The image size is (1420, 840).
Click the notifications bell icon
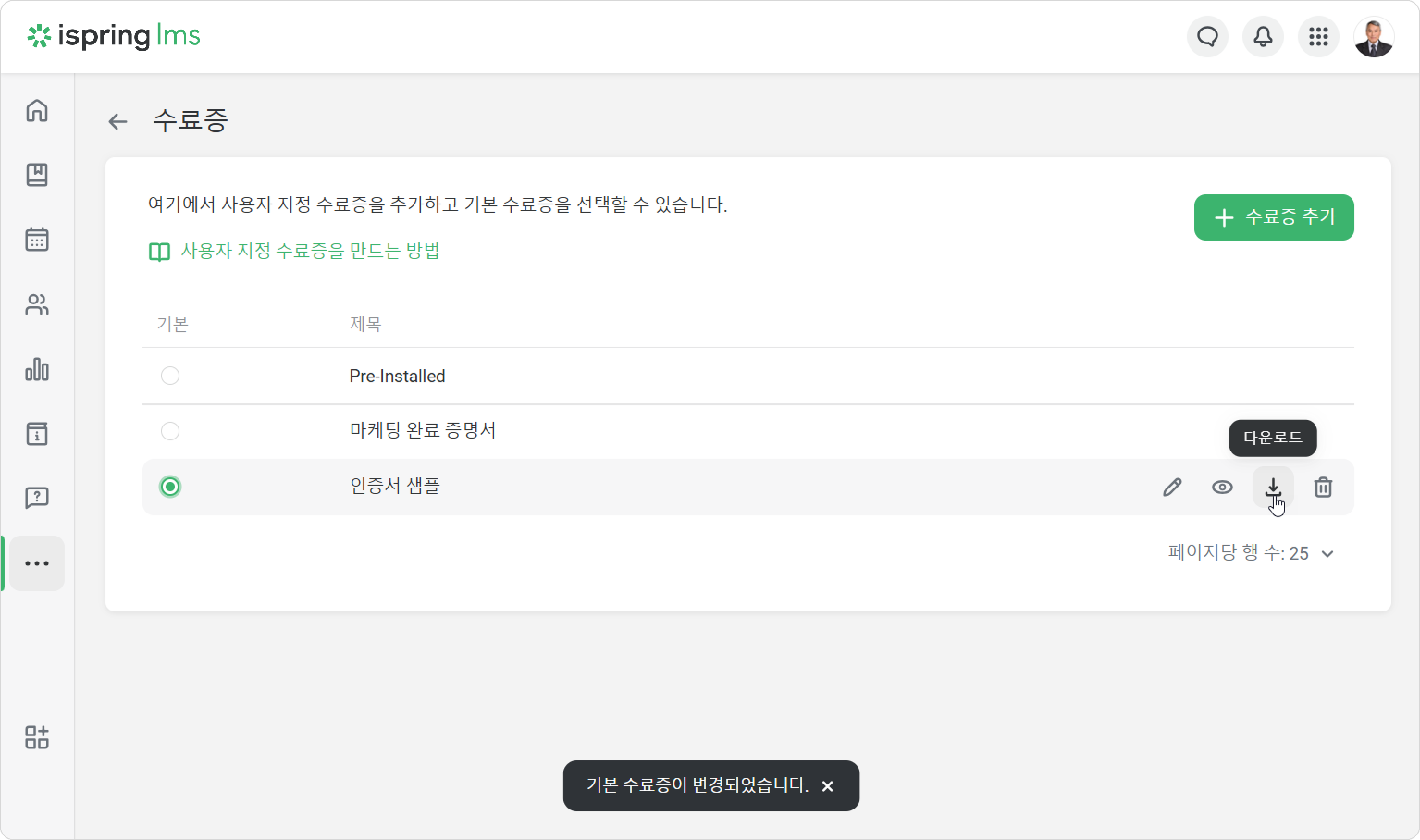[x=1263, y=37]
